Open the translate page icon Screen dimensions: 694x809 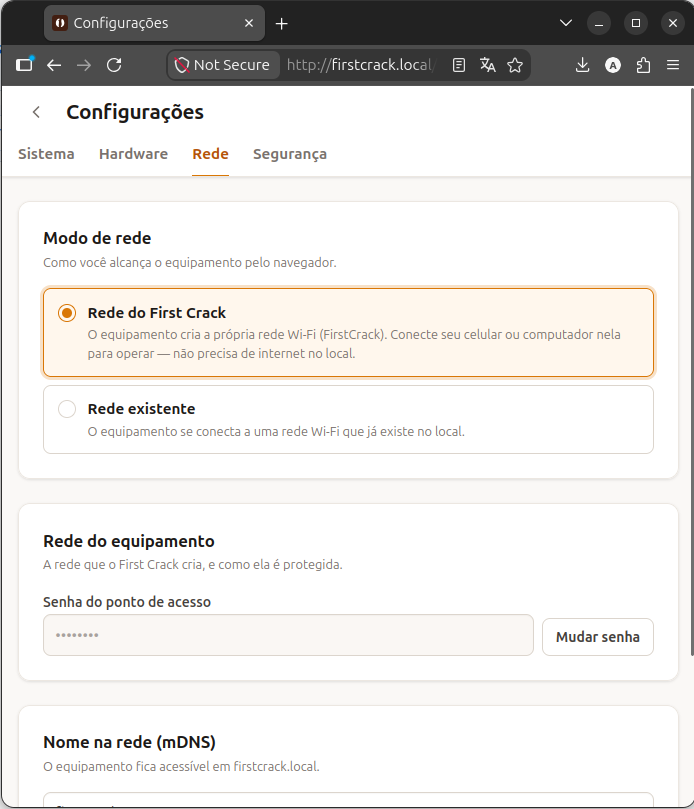click(487, 65)
